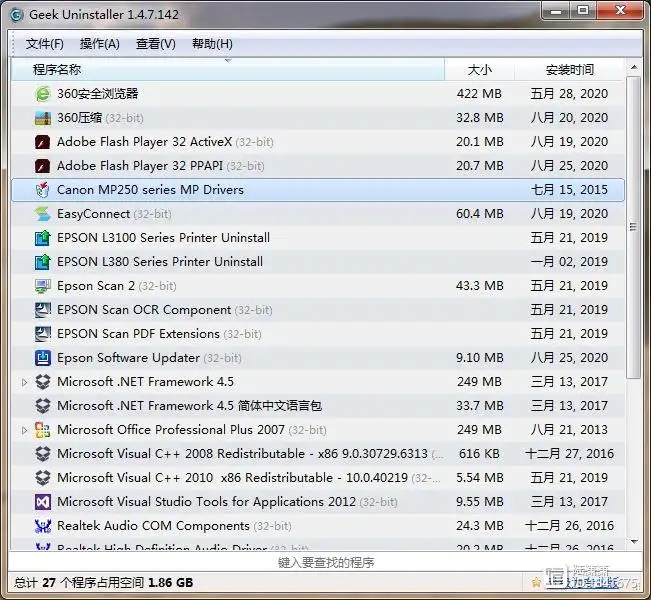651x600 pixels.
Task: Click the EasyConnect program icon
Action: point(42,214)
